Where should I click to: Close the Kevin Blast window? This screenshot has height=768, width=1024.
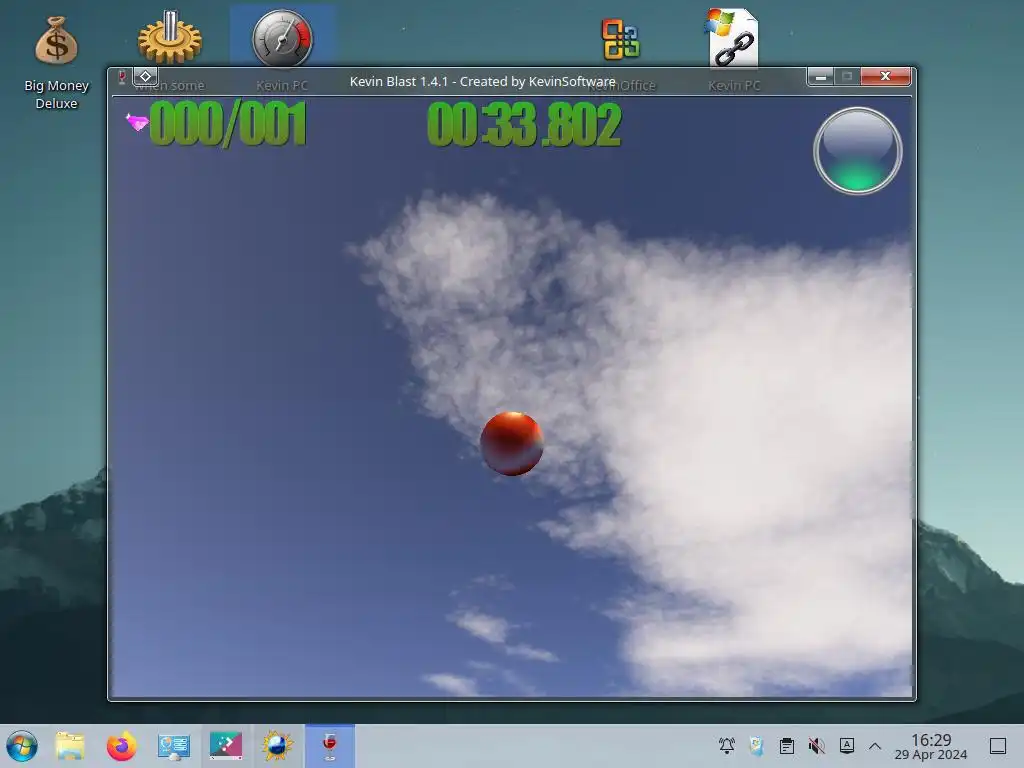click(x=885, y=76)
